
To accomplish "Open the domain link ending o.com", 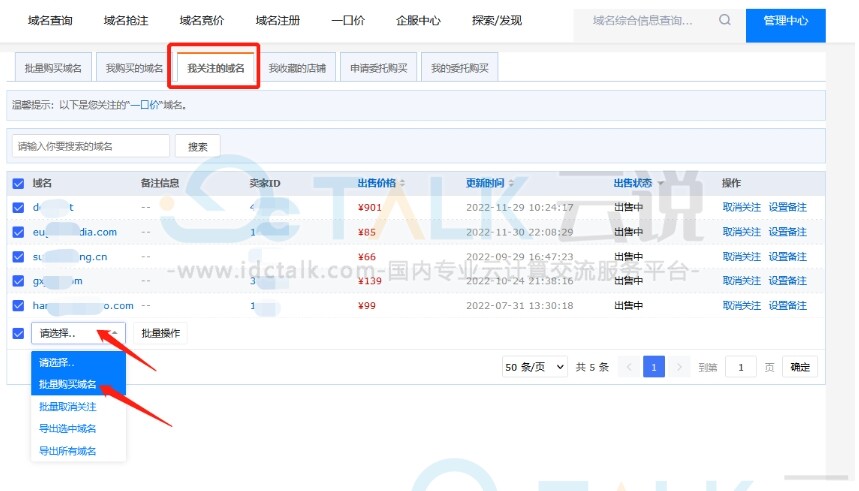I will 83,305.
